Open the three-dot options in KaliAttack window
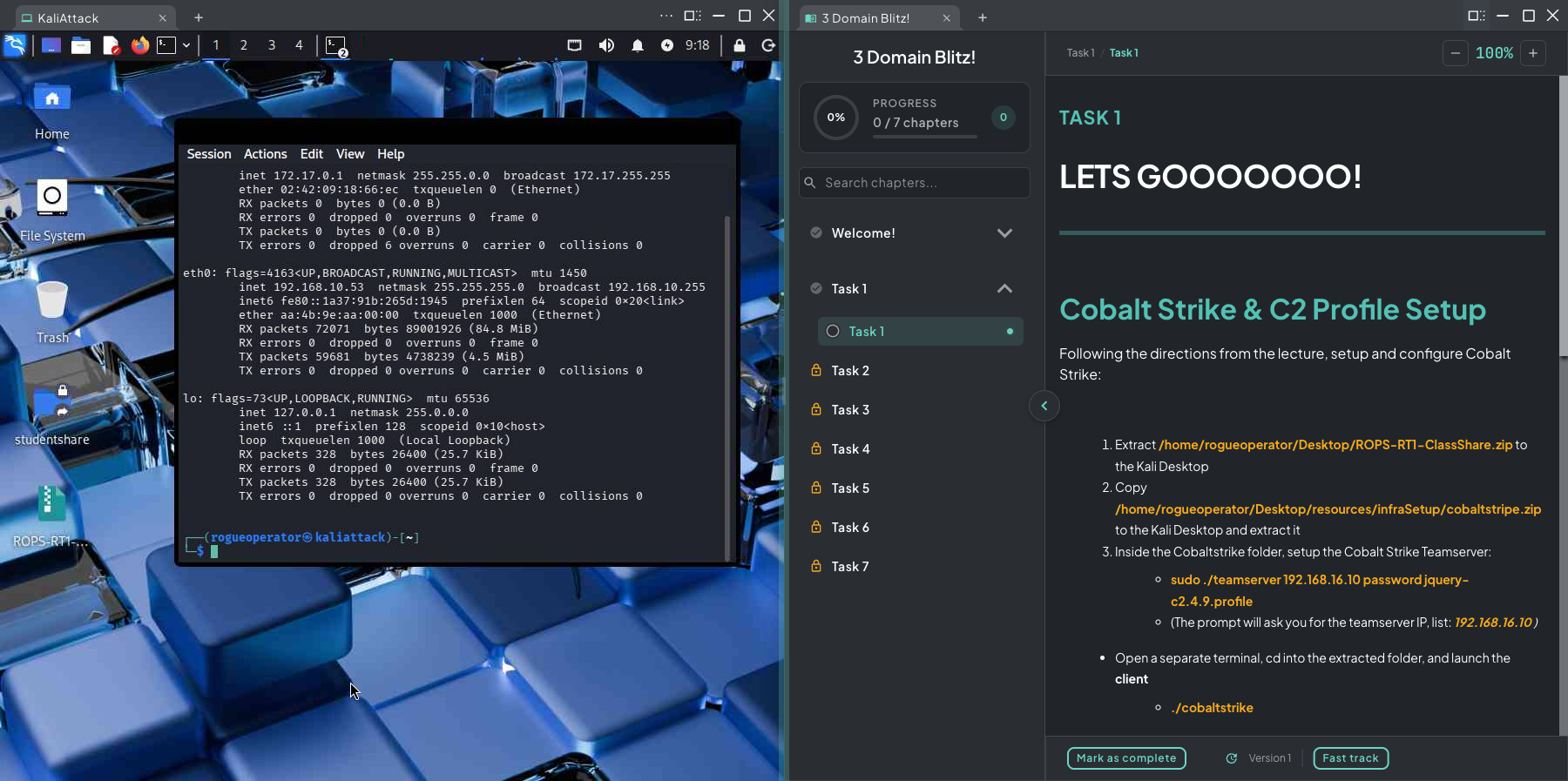The height and width of the screenshot is (781, 1568). pyautogui.click(x=666, y=16)
